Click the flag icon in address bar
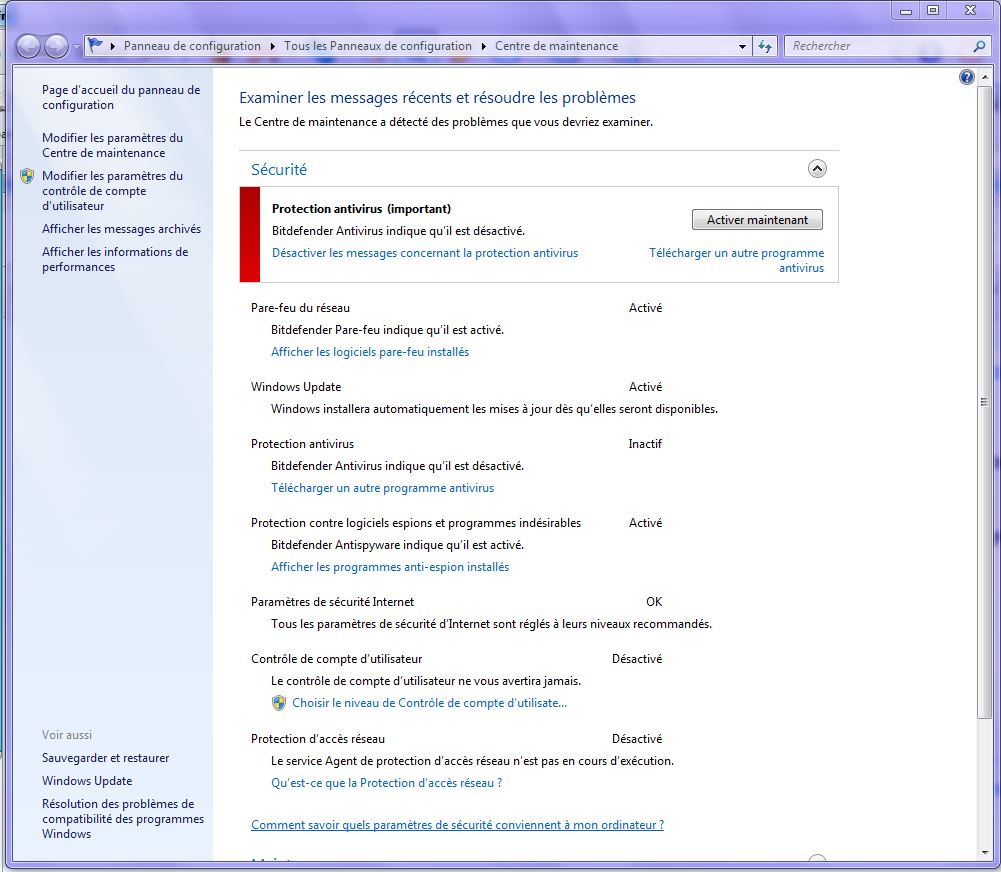 pyautogui.click(x=96, y=45)
